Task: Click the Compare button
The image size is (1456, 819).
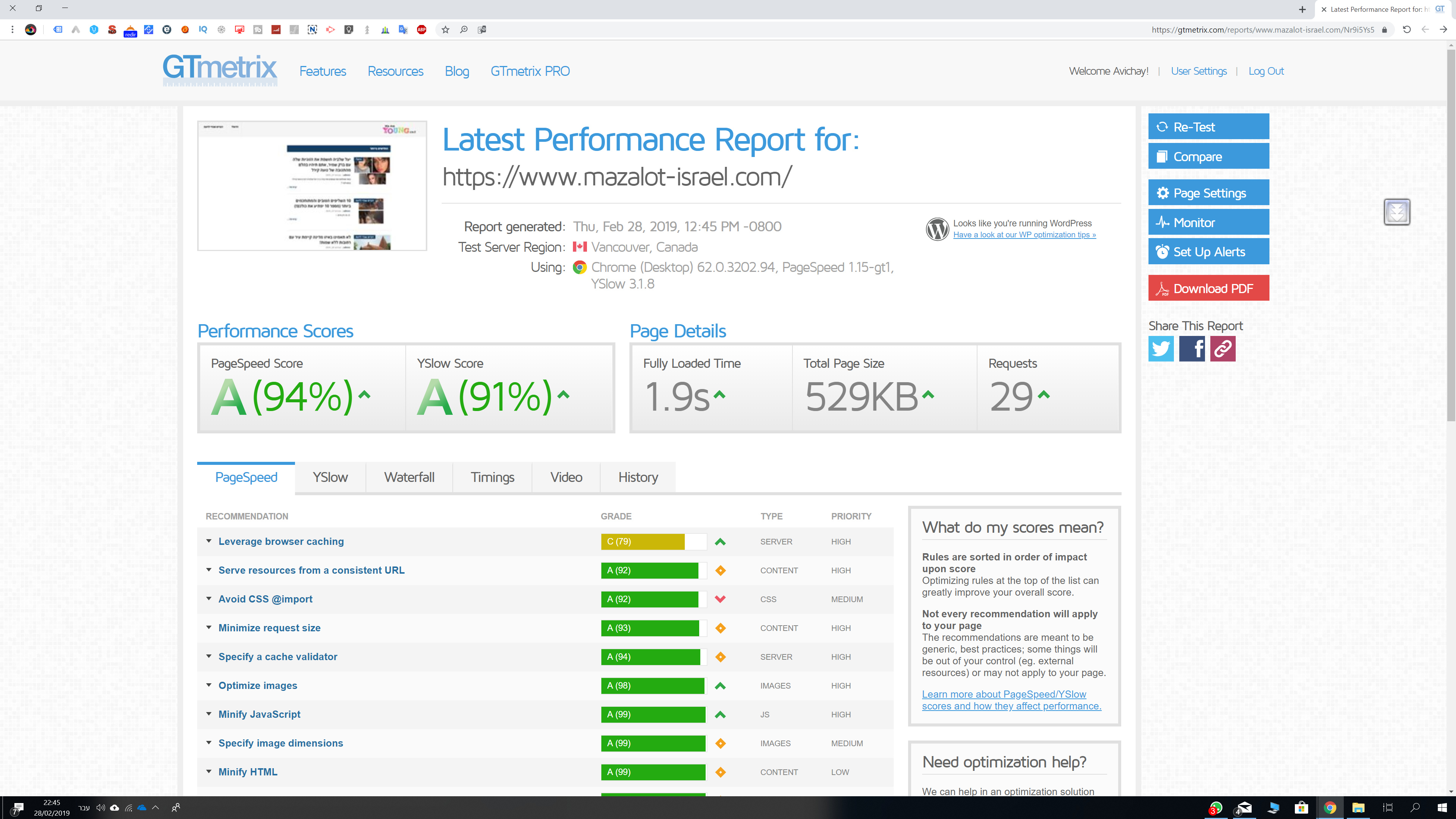Action: pos(1208,156)
